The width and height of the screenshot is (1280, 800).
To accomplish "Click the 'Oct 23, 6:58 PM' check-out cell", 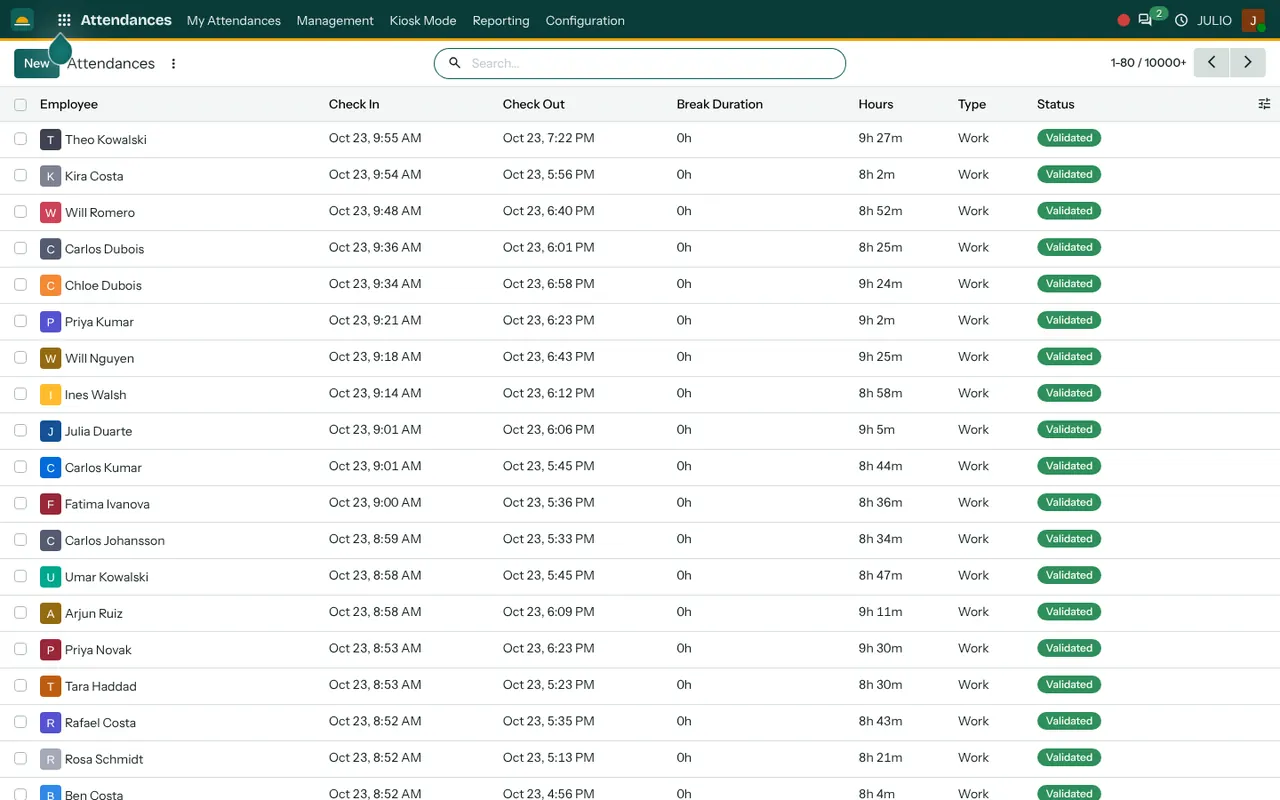I will (549, 284).
